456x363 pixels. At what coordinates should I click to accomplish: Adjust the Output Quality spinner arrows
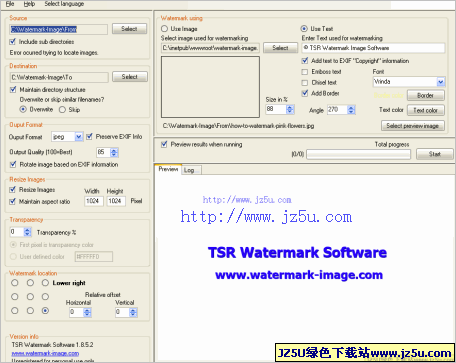click(114, 152)
